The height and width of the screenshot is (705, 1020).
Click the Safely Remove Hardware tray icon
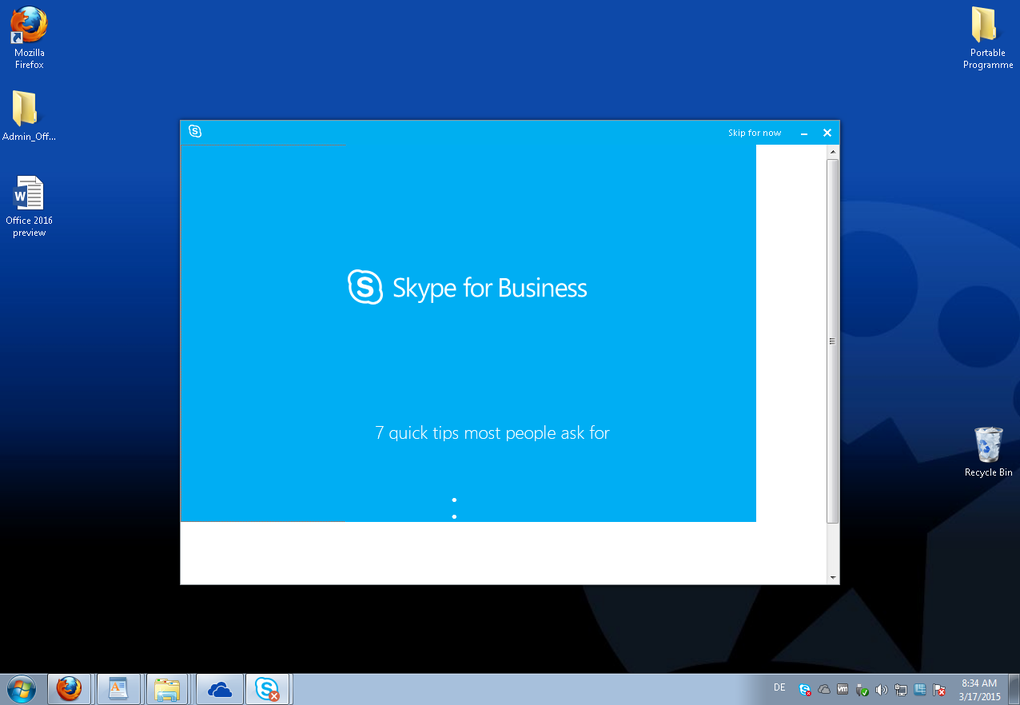(862, 690)
